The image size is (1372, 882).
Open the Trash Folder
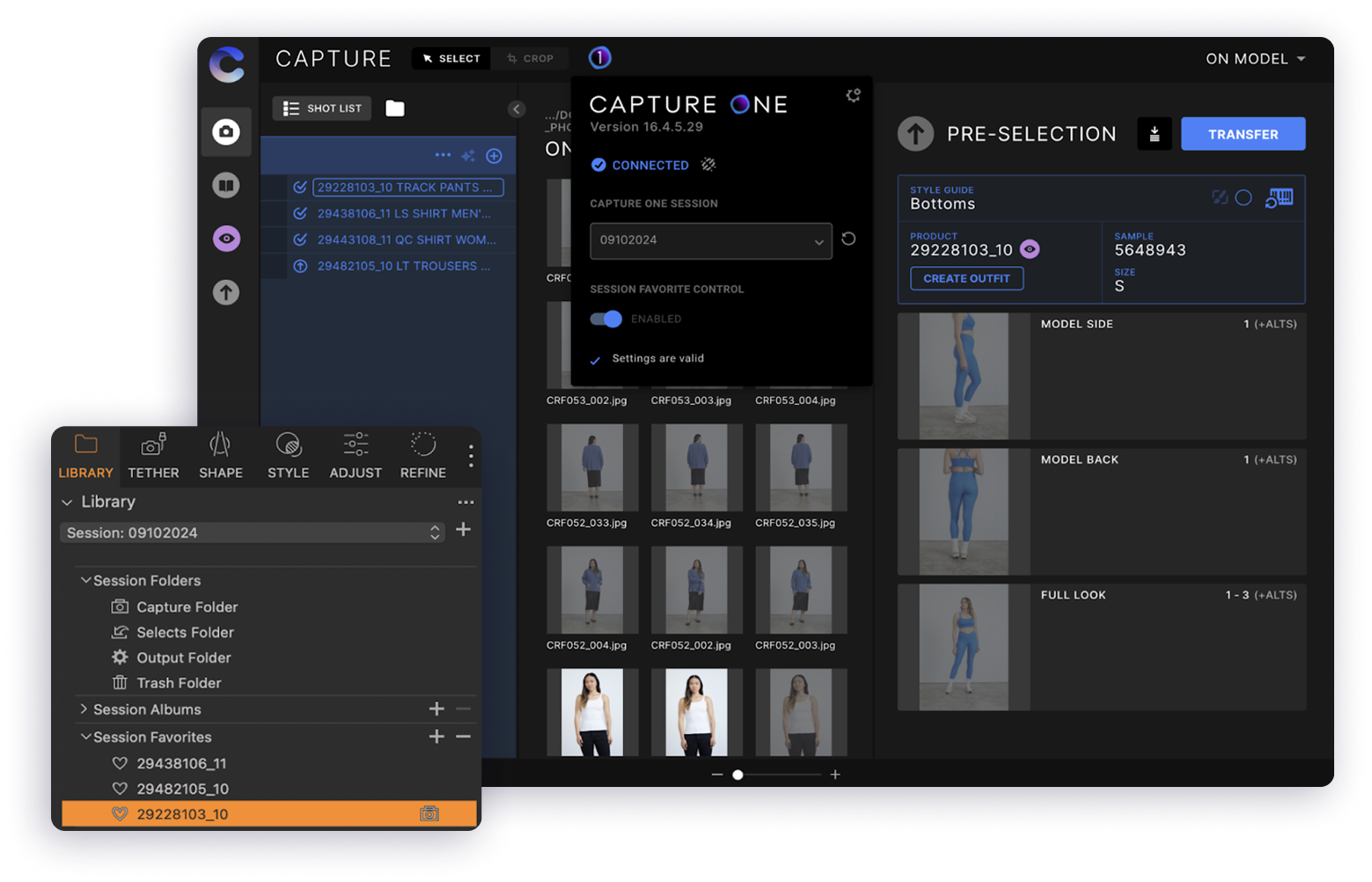point(166,683)
